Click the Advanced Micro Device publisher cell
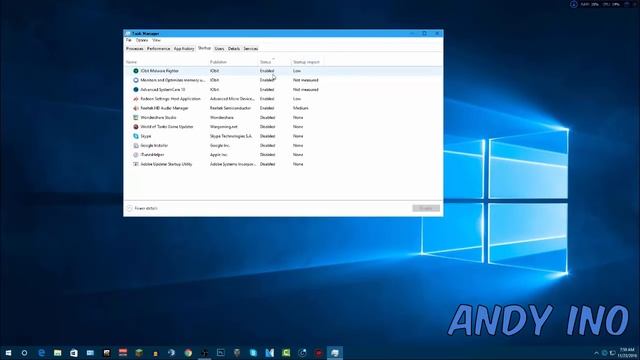The width and height of the screenshot is (640, 360). pyautogui.click(x=232, y=99)
